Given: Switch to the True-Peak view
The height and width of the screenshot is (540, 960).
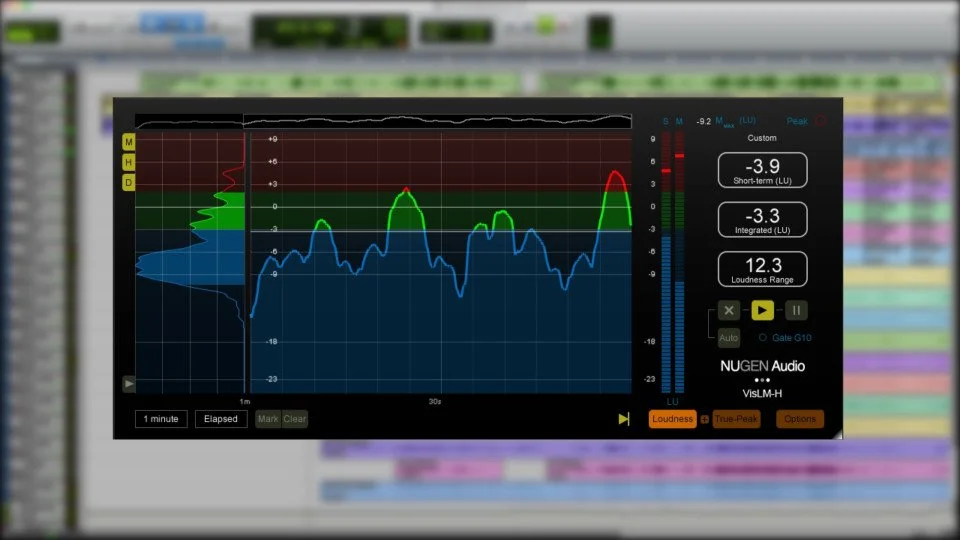Looking at the screenshot, I should (x=736, y=419).
